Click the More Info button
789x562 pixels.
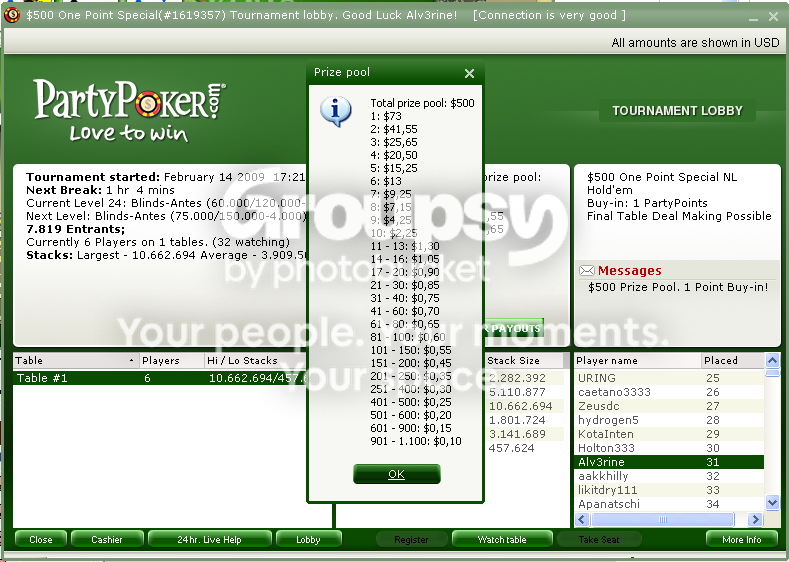click(742, 539)
